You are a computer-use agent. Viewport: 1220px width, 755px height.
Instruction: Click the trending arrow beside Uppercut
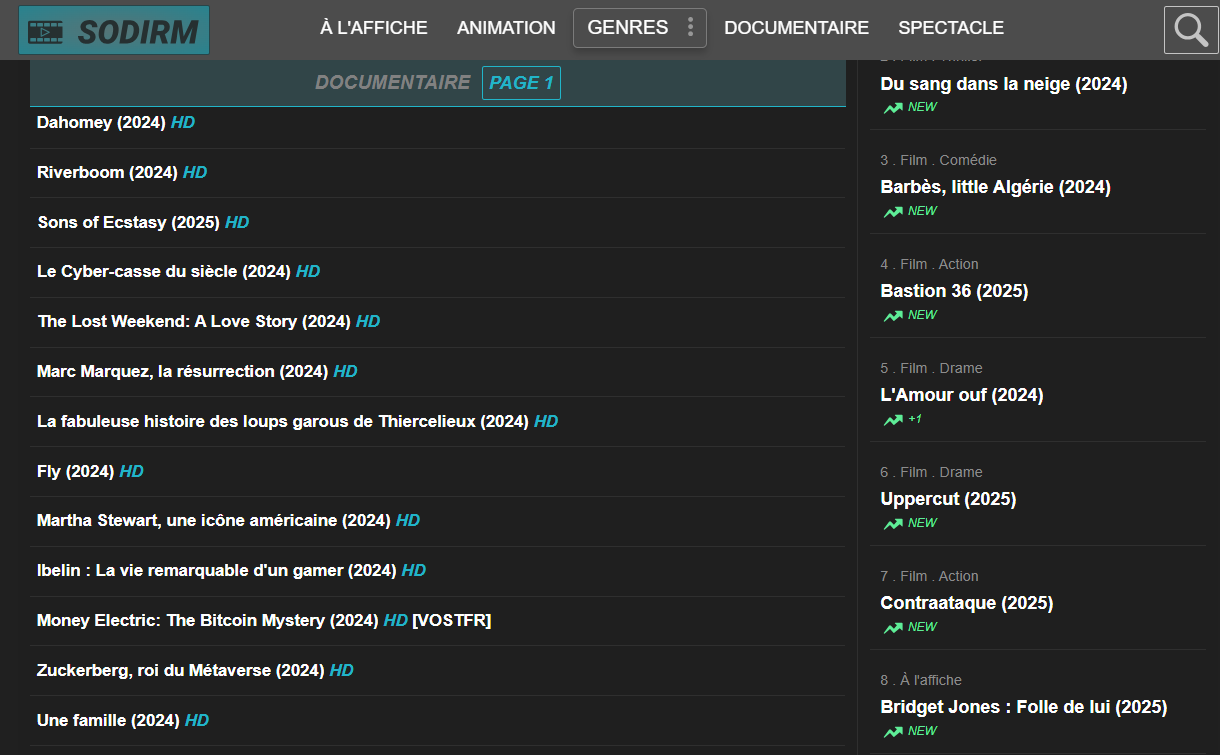click(891, 522)
